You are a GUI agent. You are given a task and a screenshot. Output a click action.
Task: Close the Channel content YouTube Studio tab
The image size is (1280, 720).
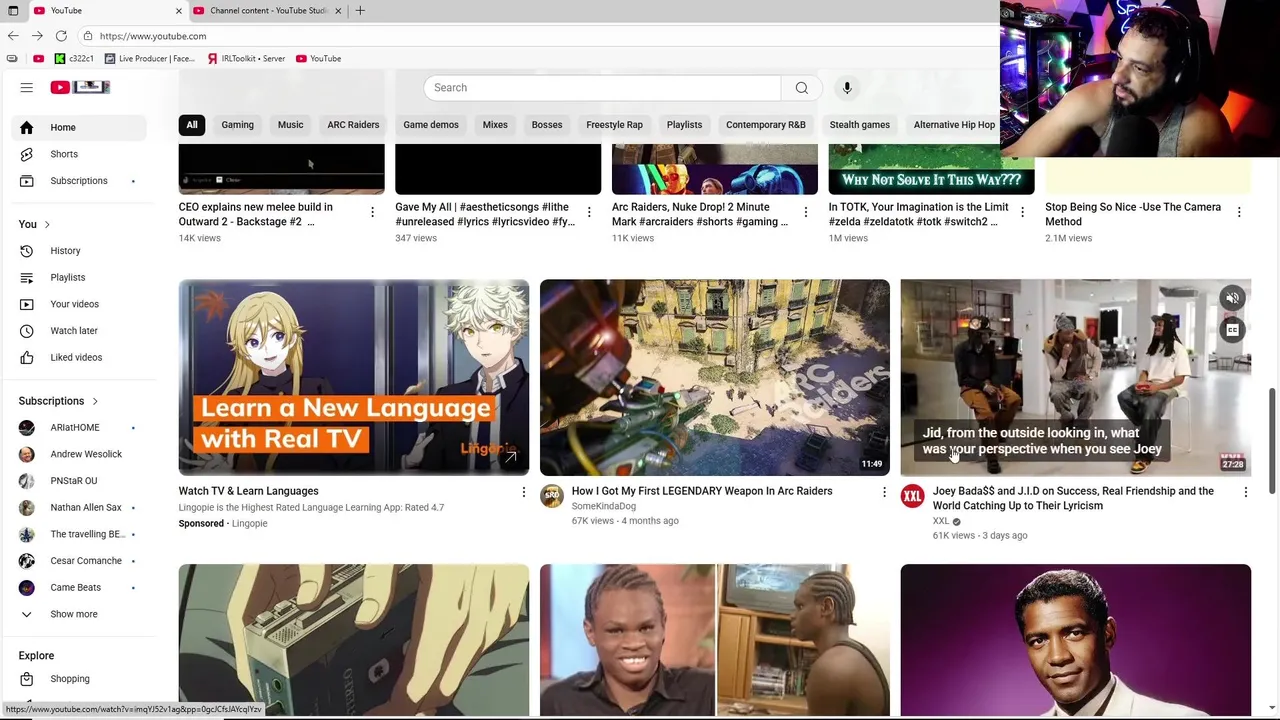pos(338,11)
